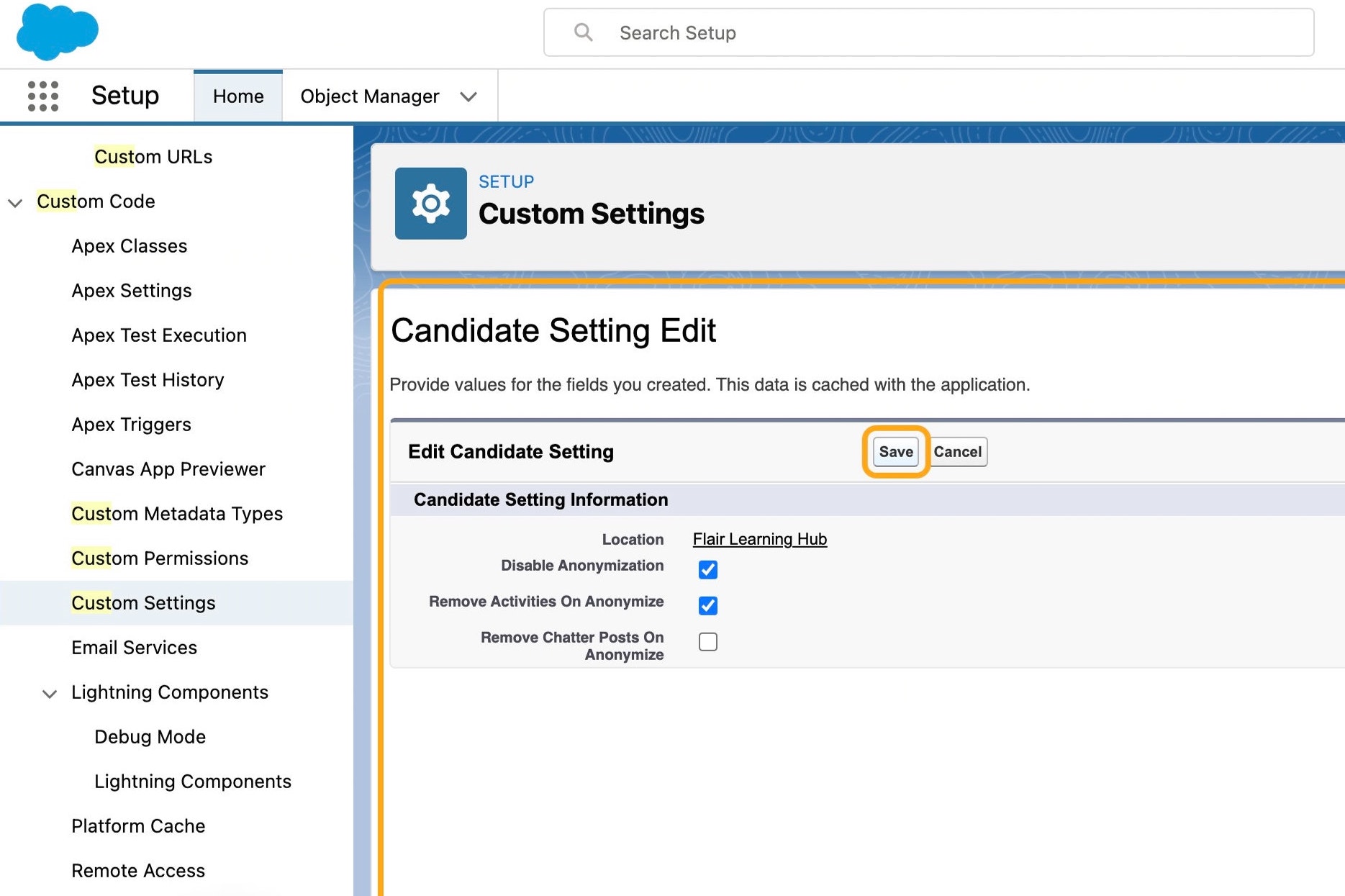Open the Object Manager tab
This screenshot has height=896, width=1345.
(369, 96)
